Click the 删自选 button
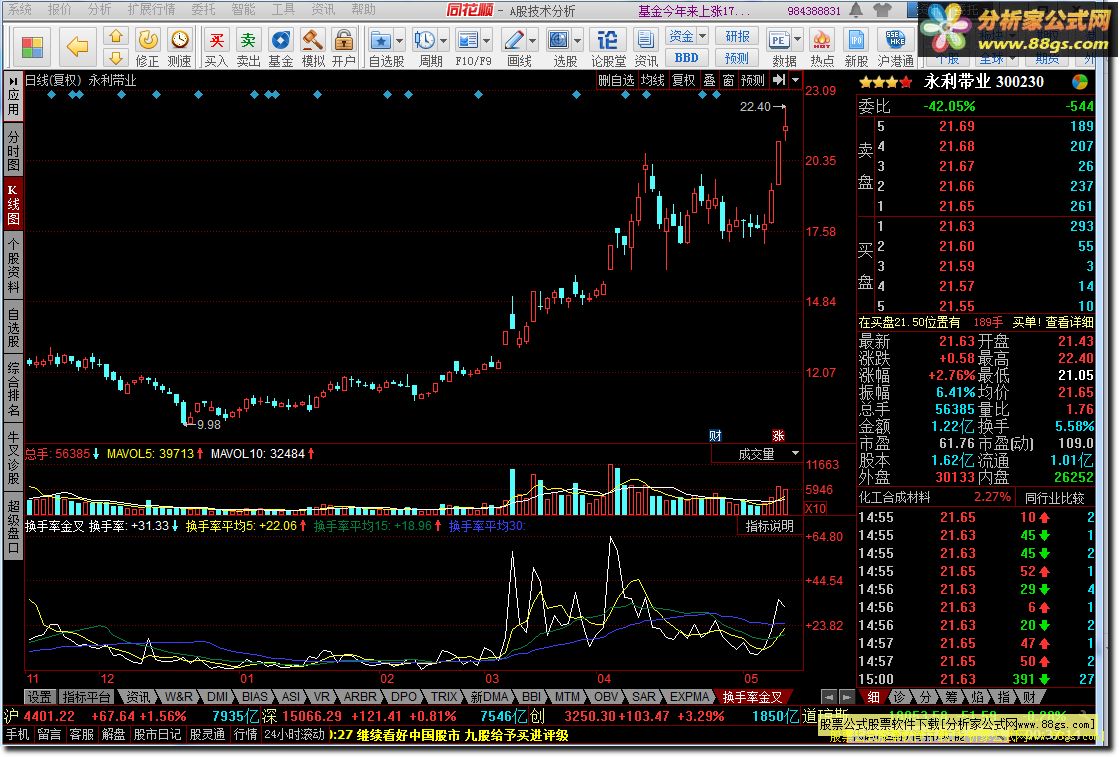The height and width of the screenshot is (757, 1120). (616, 80)
